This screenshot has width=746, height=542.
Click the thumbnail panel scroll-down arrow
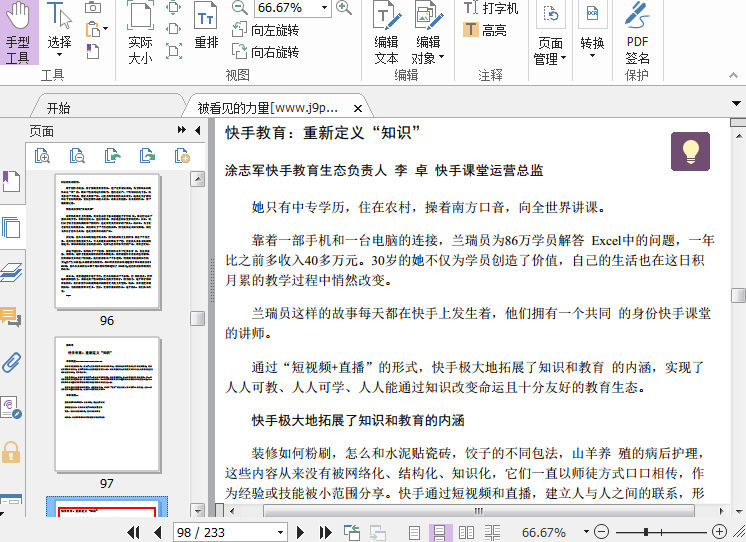(197, 510)
